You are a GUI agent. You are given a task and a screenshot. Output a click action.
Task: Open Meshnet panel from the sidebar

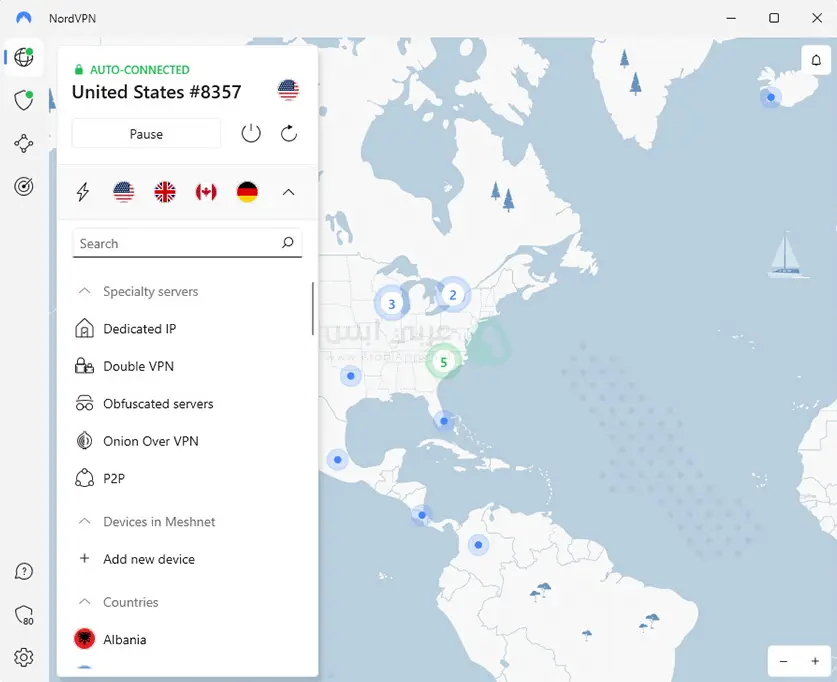click(23, 143)
